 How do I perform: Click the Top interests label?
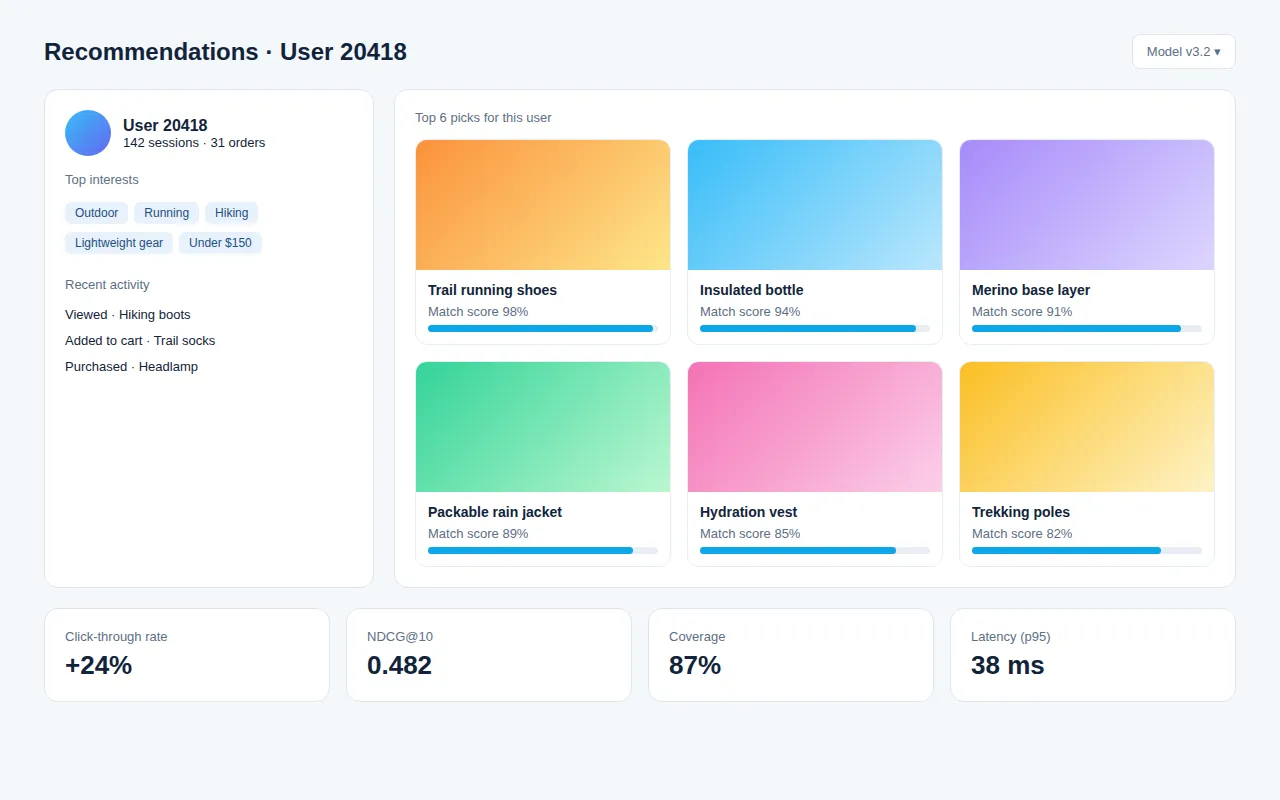102,180
